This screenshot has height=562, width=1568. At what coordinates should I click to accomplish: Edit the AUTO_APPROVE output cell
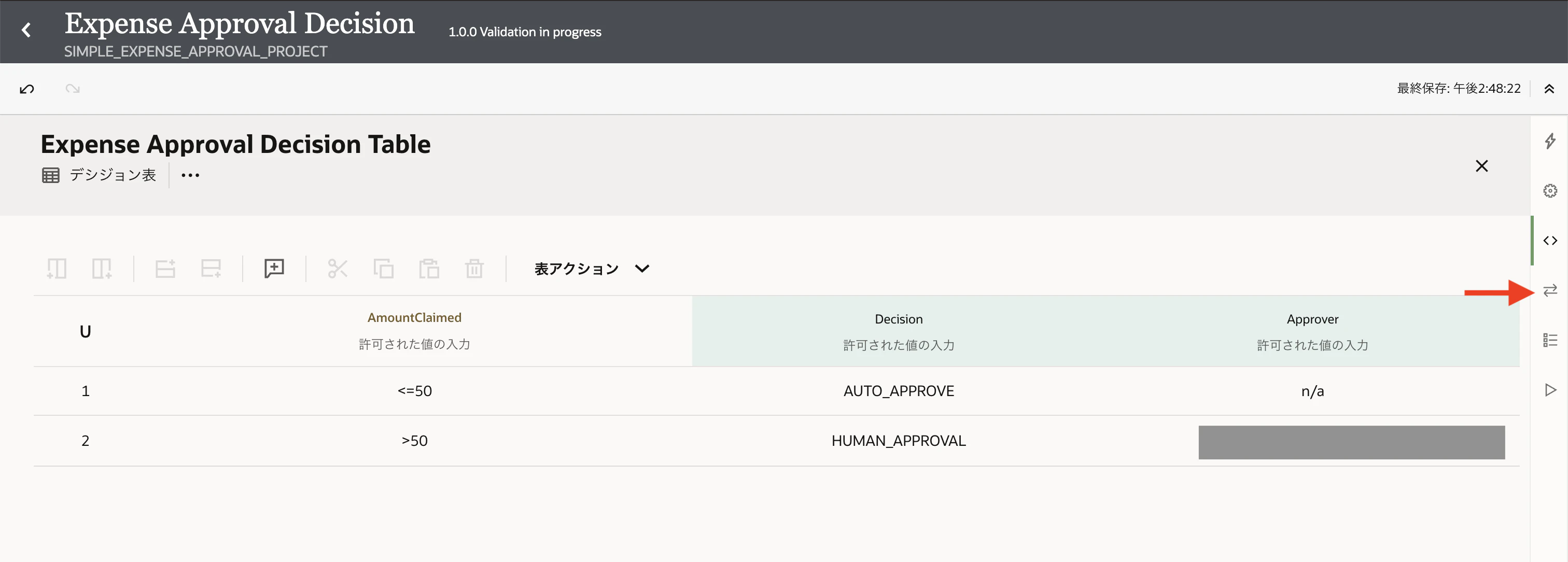click(x=899, y=391)
